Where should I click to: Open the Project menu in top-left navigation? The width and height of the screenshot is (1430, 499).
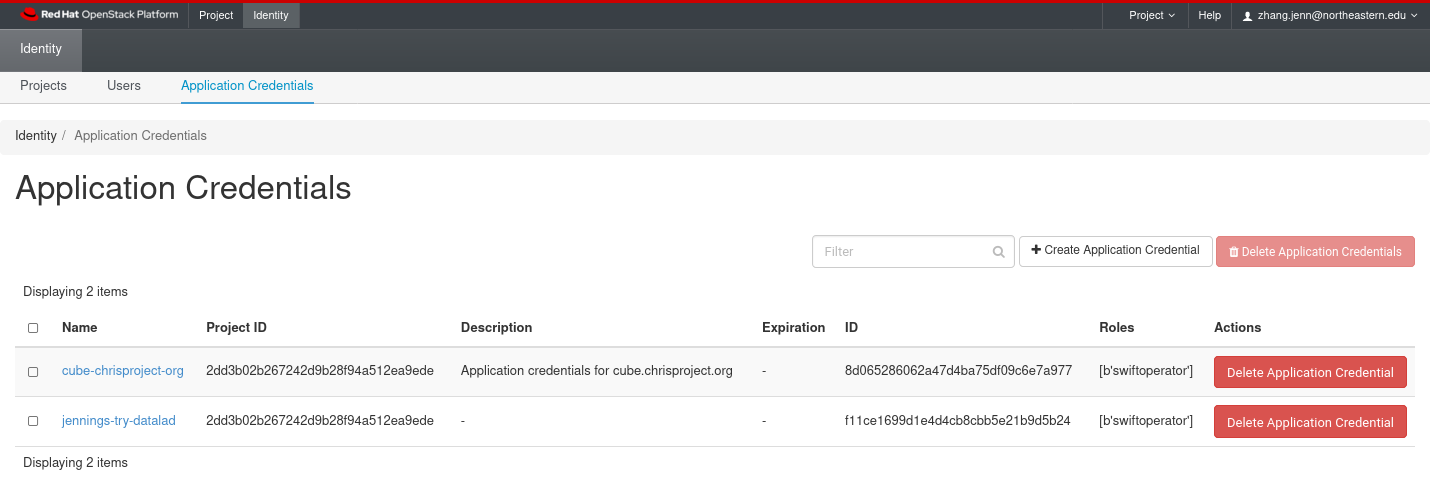click(x=216, y=15)
